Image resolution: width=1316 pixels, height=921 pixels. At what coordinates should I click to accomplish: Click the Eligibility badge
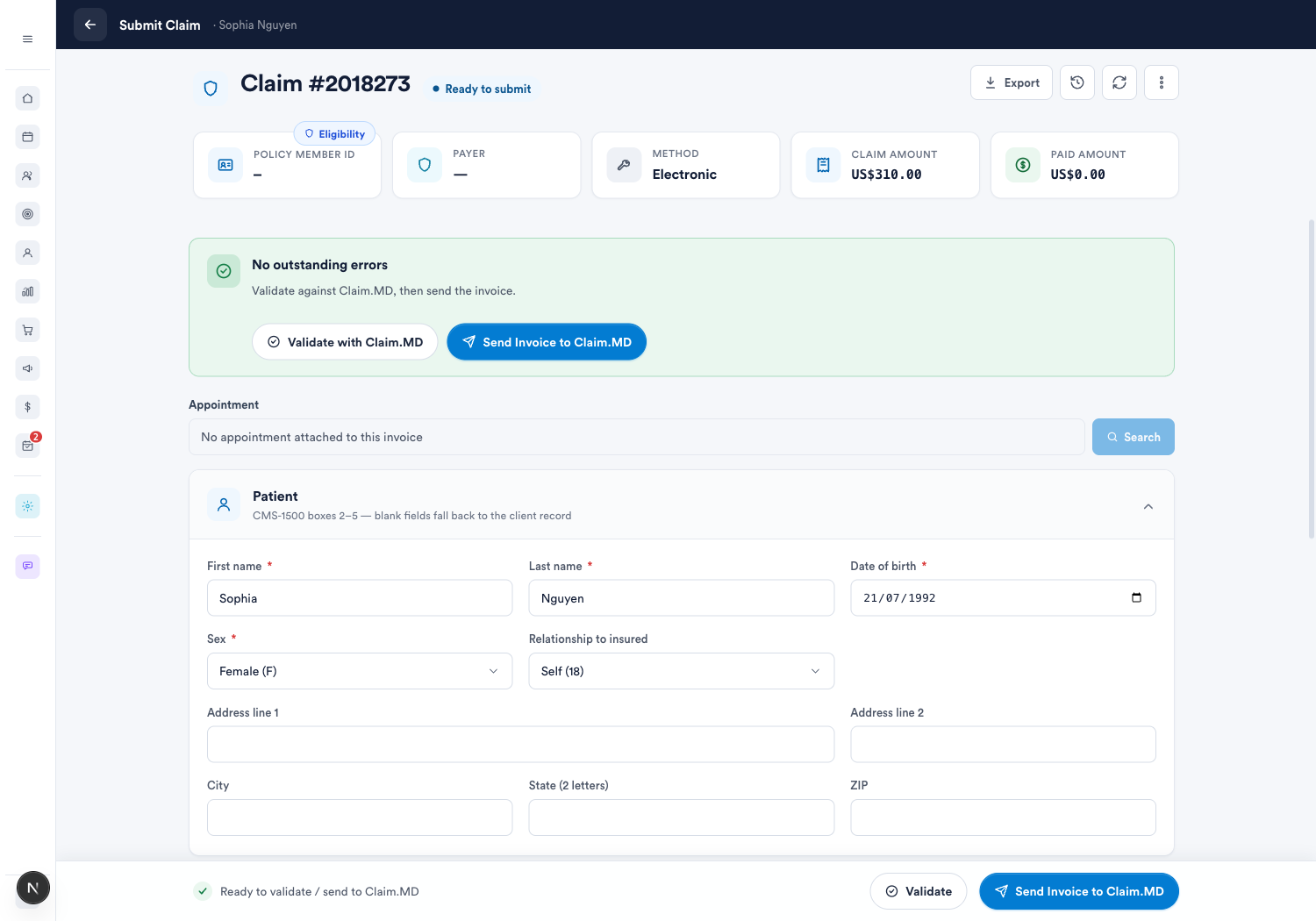pos(334,134)
